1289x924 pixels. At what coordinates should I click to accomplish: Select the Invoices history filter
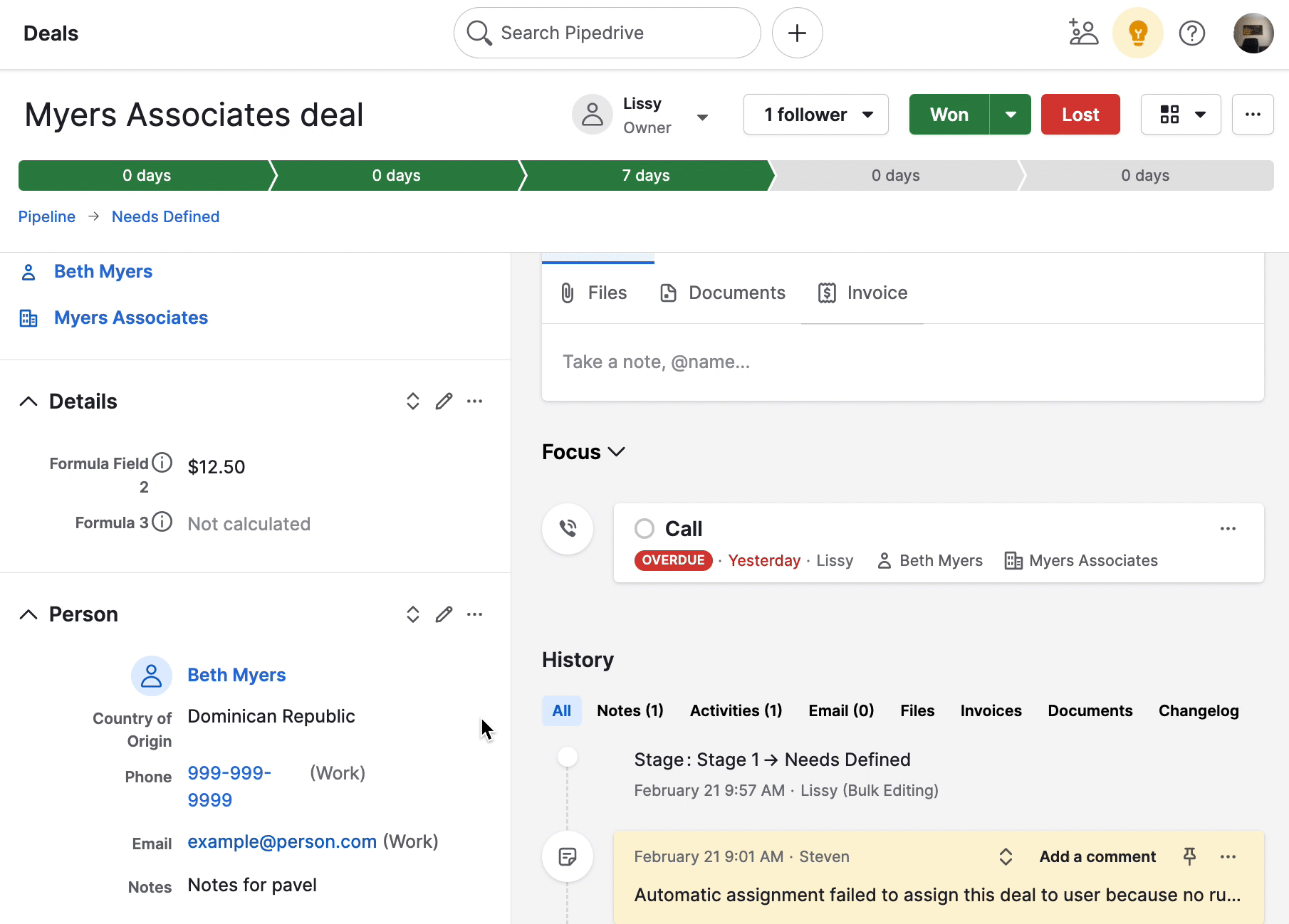click(991, 710)
